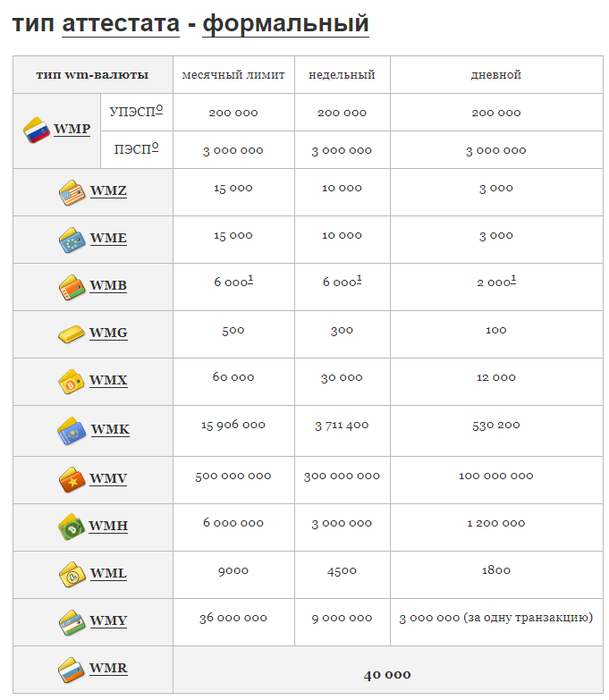Follow the WMZ currency link
The height and width of the screenshot is (700, 609).
click(108, 191)
